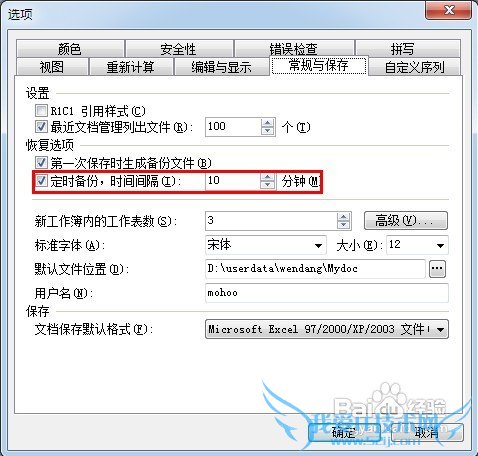Open the 错误检查 tab
Screen dimensions: 478x456
(294, 49)
